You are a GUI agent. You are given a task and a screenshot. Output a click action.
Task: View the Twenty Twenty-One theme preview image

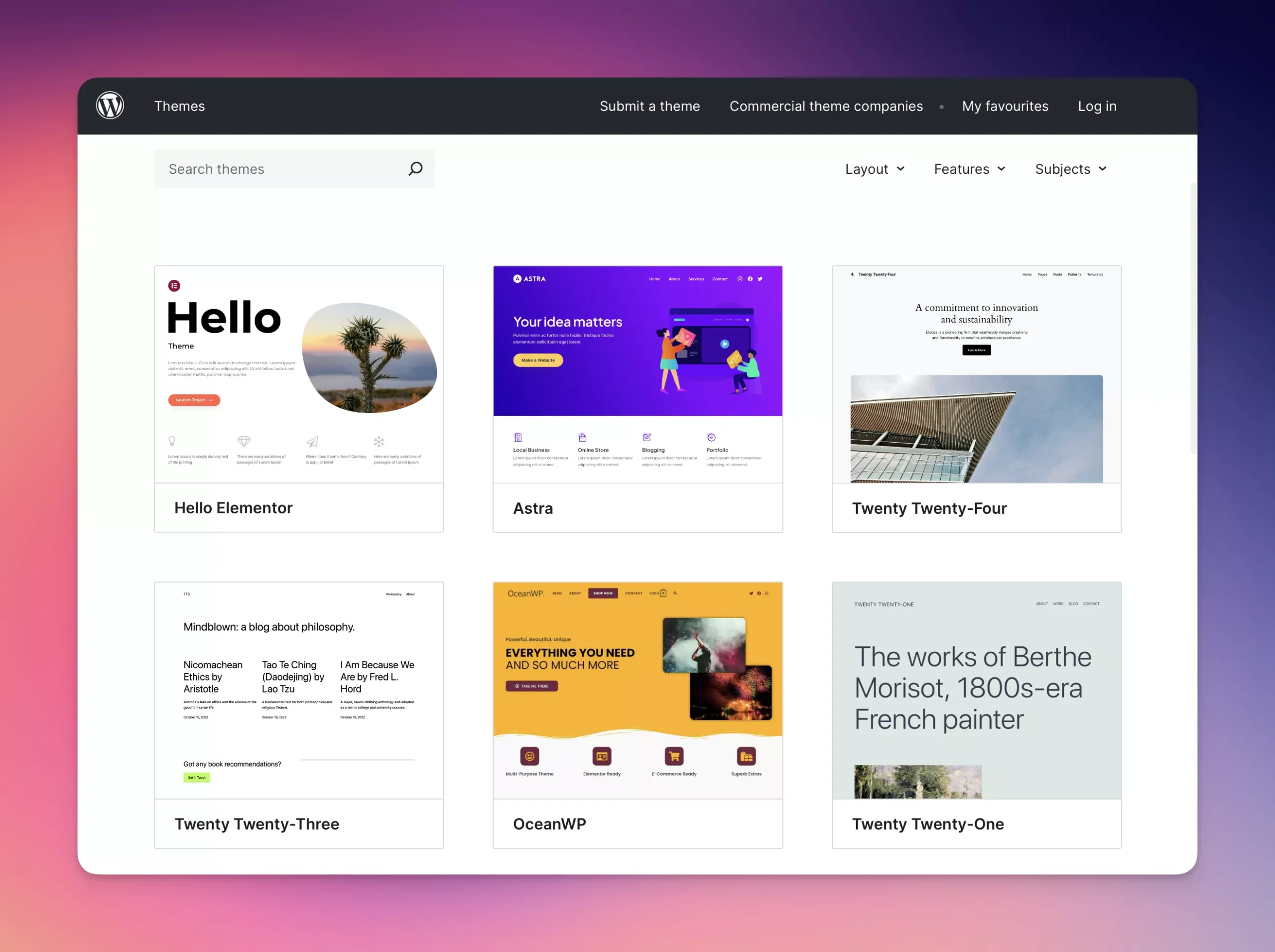point(977,691)
